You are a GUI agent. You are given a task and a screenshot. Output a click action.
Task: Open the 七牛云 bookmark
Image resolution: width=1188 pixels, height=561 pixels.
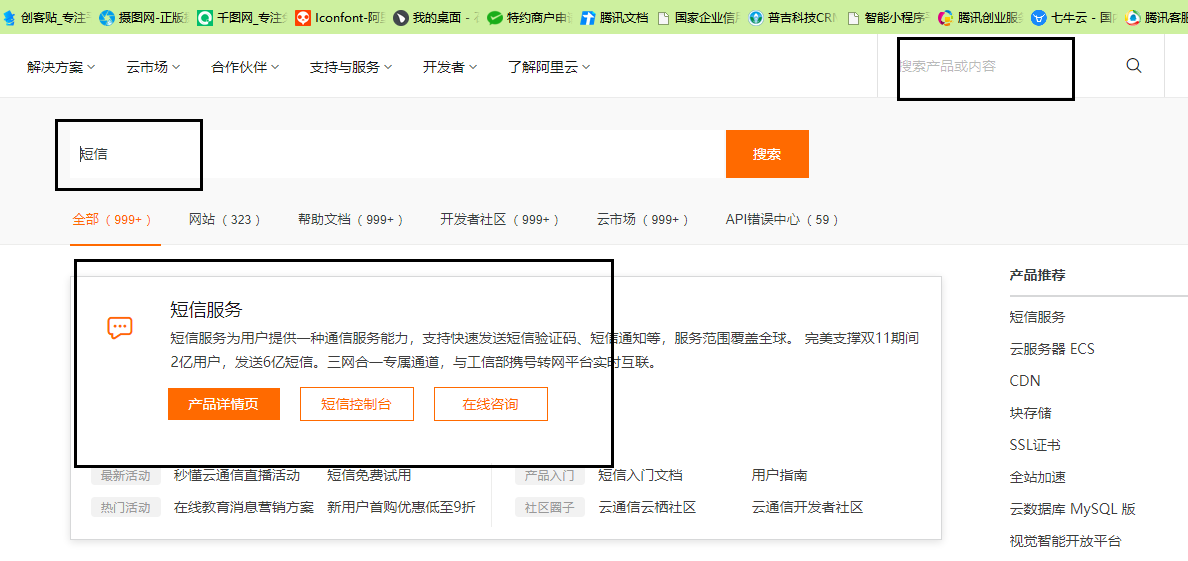1074,17
